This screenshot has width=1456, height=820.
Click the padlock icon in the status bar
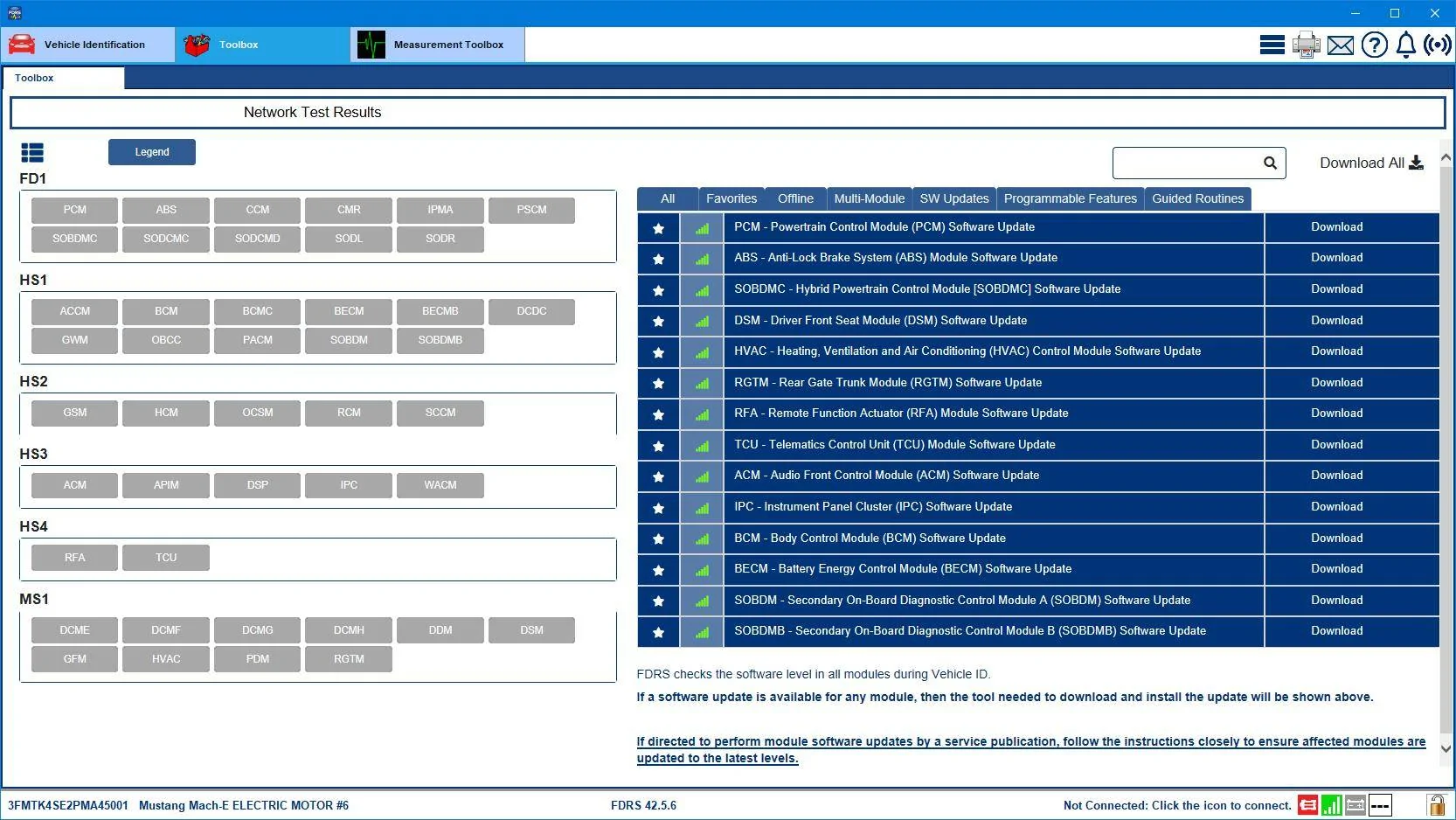click(1435, 805)
